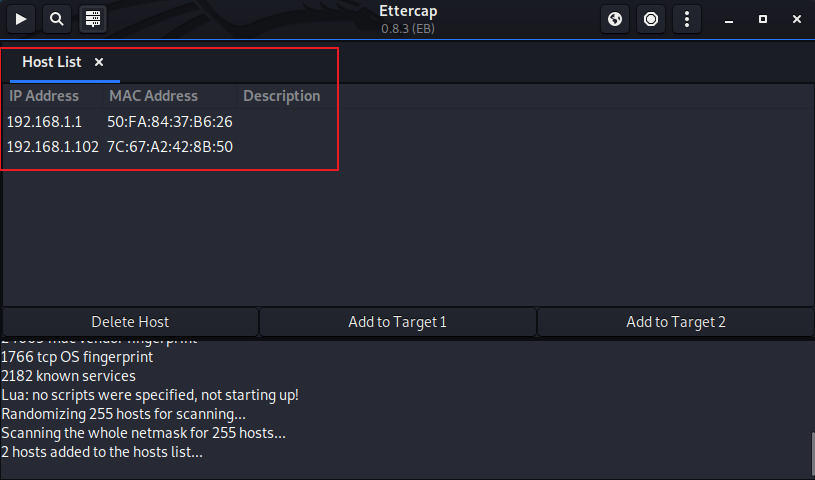Click log line 'Randomizing 255 hosts for scanning...'
The width and height of the screenshot is (815, 480).
coord(124,414)
